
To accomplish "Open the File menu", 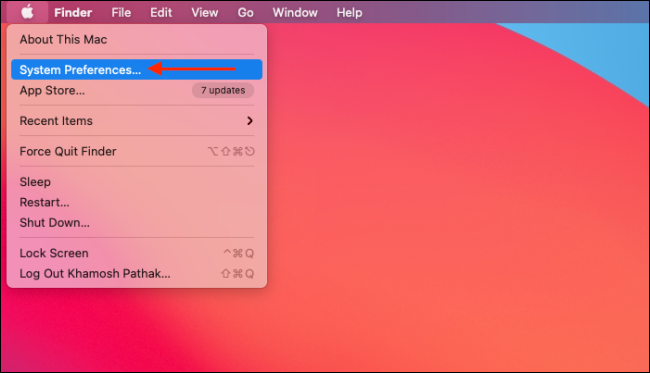I will (121, 12).
